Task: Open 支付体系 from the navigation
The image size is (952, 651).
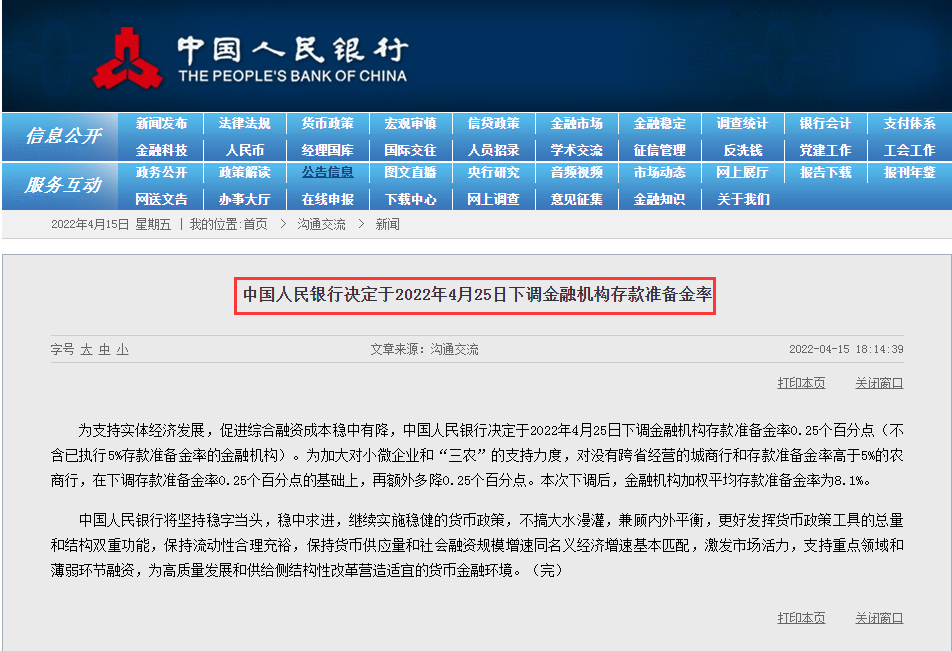Action: coord(910,123)
